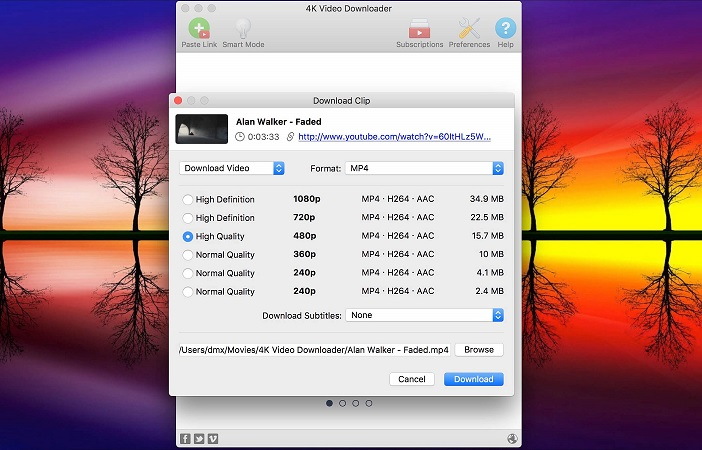Click the Download Clip dialog title

(342, 101)
